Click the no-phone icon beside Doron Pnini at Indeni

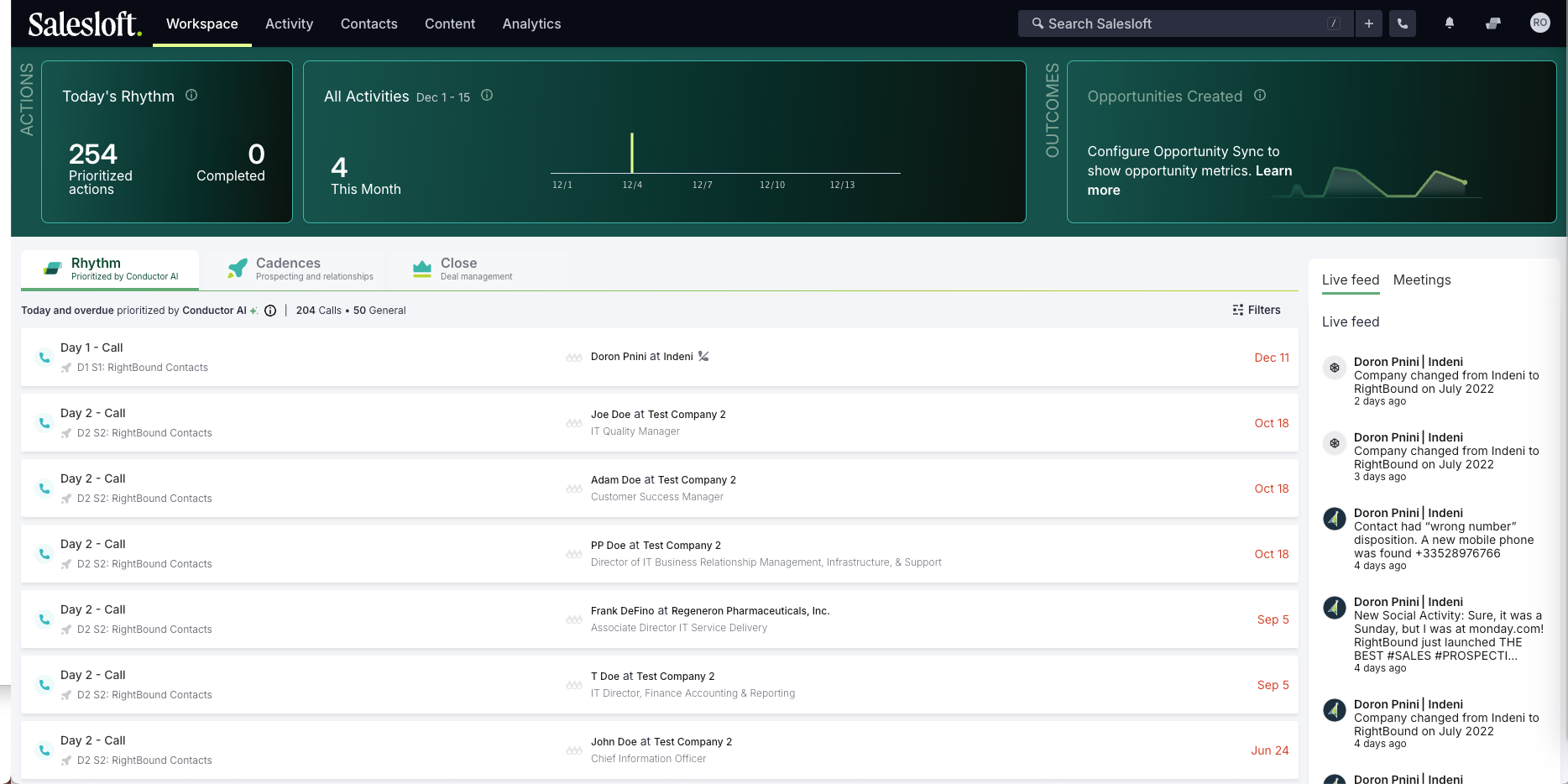point(703,356)
